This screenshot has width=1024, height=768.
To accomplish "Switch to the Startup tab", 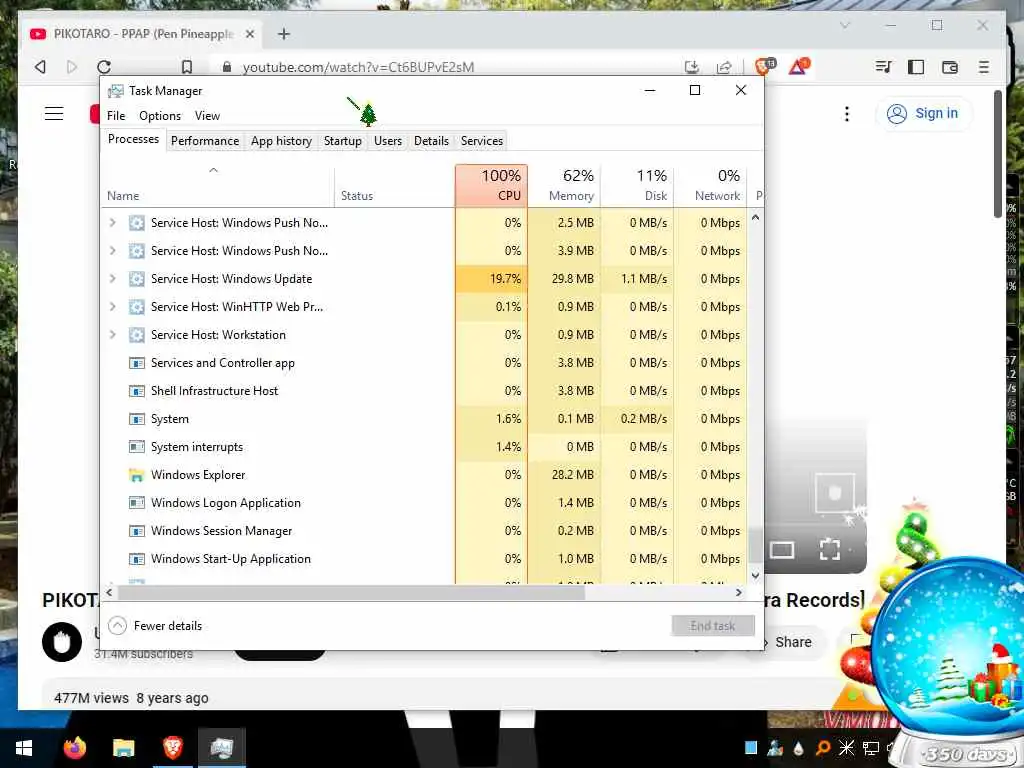I will point(343,141).
